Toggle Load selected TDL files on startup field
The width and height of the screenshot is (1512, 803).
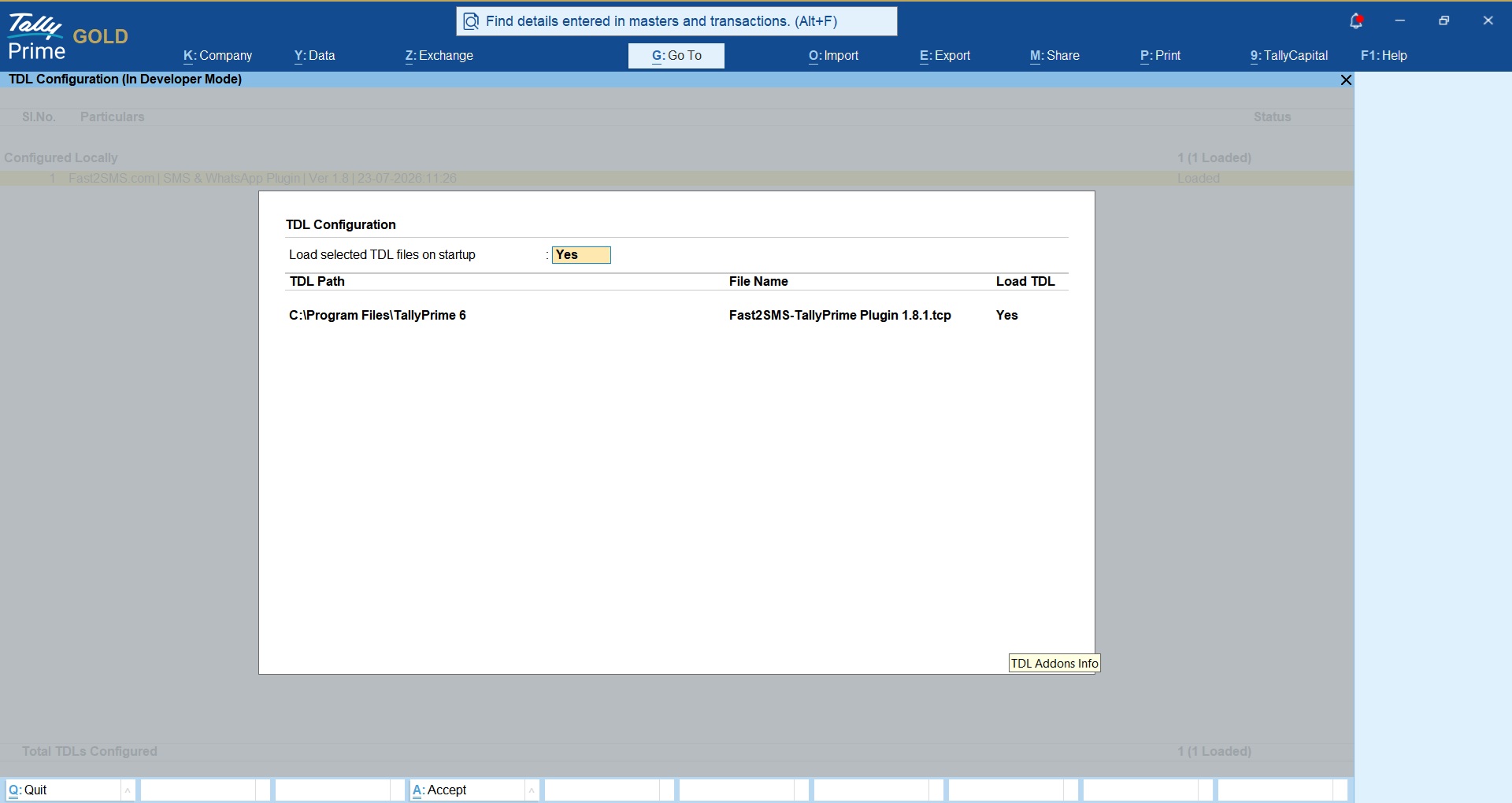click(581, 255)
